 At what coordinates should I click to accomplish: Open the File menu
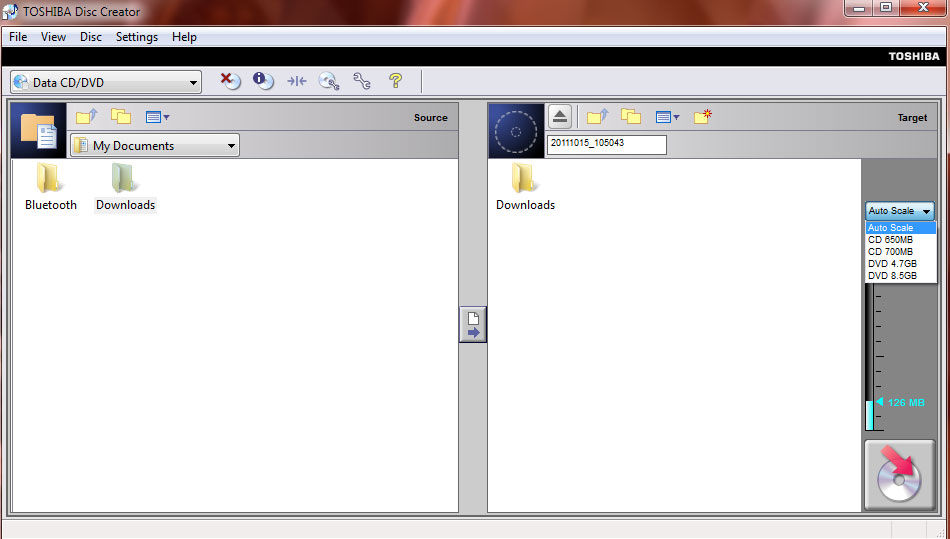(18, 37)
